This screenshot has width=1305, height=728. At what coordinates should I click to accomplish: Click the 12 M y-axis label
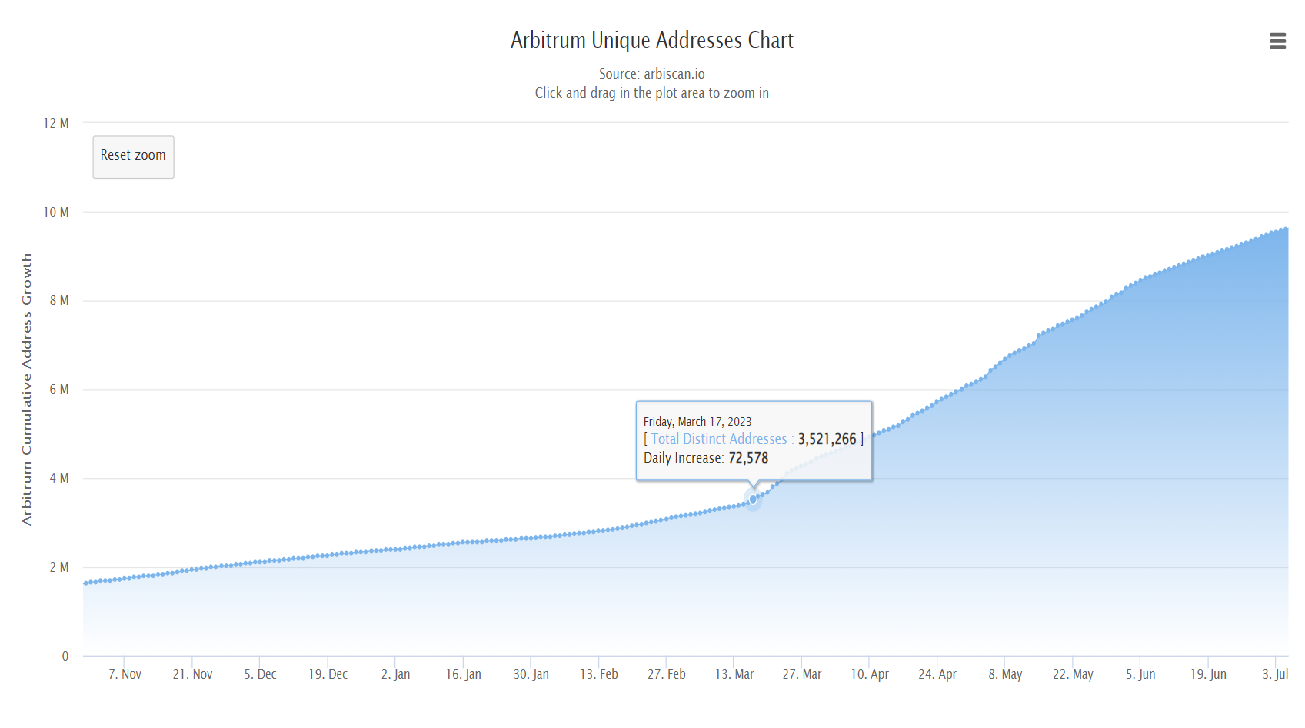click(x=55, y=123)
